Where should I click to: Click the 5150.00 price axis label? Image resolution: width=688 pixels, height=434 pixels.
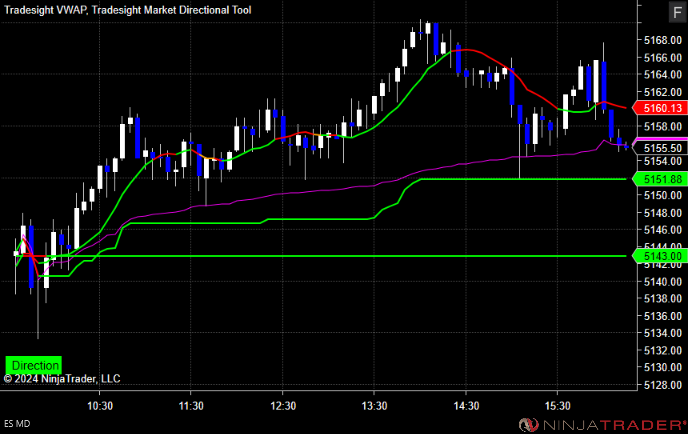[663, 195]
